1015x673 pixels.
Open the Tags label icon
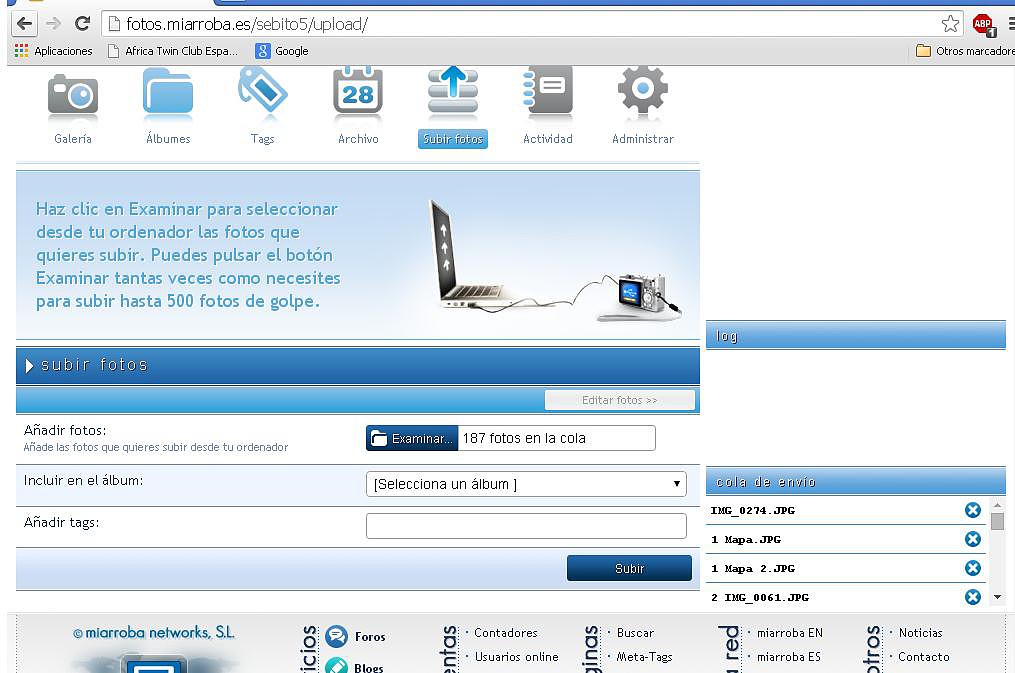(262, 91)
